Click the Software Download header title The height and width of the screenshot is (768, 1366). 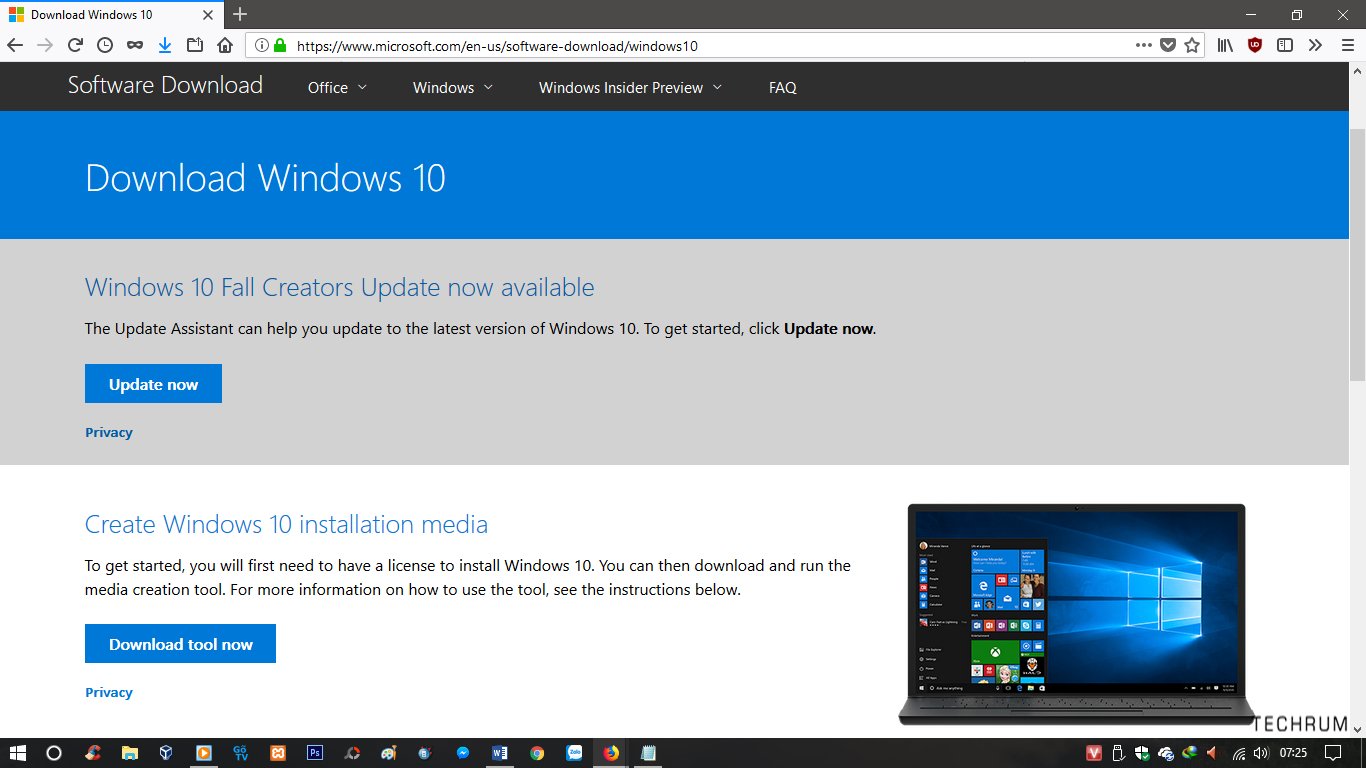point(165,85)
